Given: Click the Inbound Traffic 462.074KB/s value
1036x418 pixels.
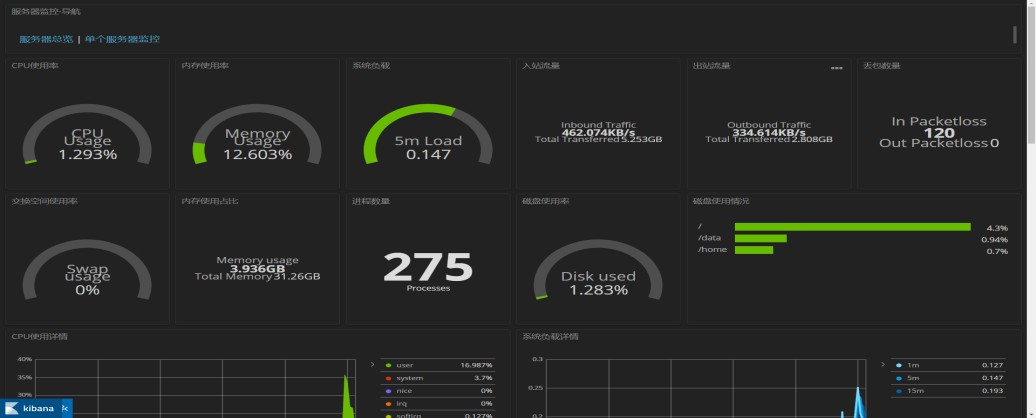Looking at the screenshot, I should (598, 132).
